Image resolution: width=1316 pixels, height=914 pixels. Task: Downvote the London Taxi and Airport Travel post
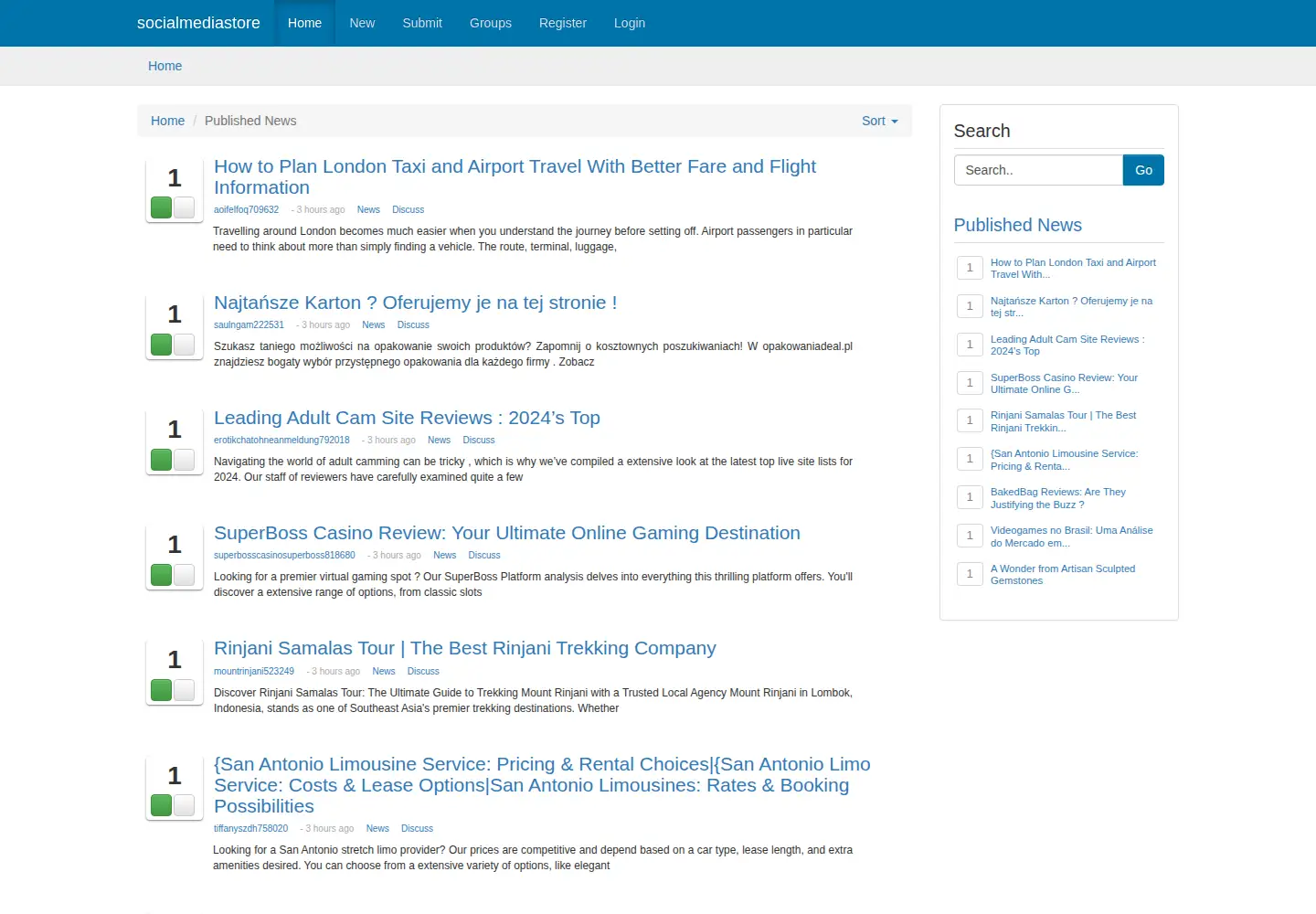[185, 207]
